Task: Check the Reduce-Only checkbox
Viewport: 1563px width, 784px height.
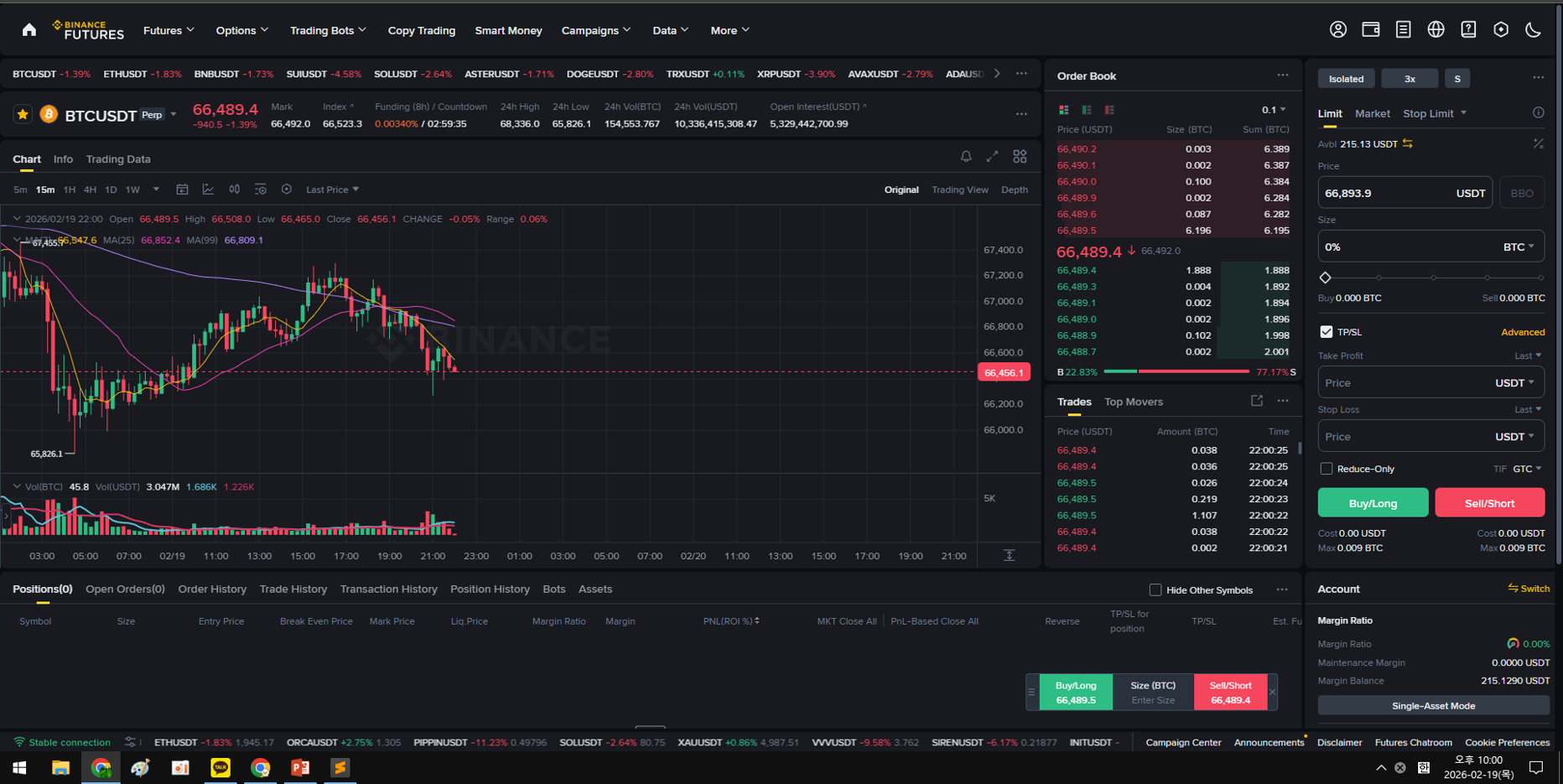Action: [1326, 469]
